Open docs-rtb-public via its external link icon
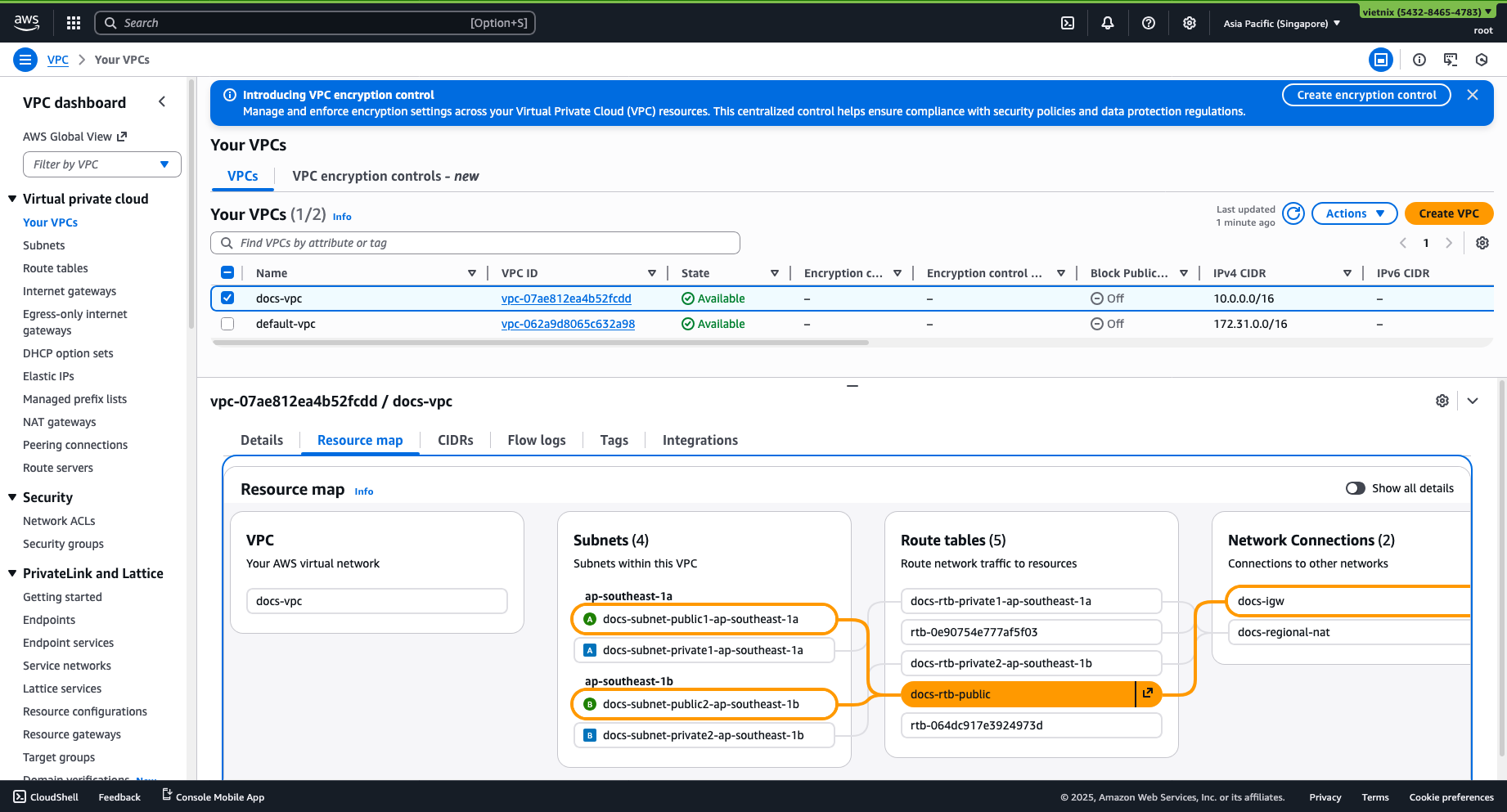Screen dimensions: 1507x812 click(x=1149, y=693)
